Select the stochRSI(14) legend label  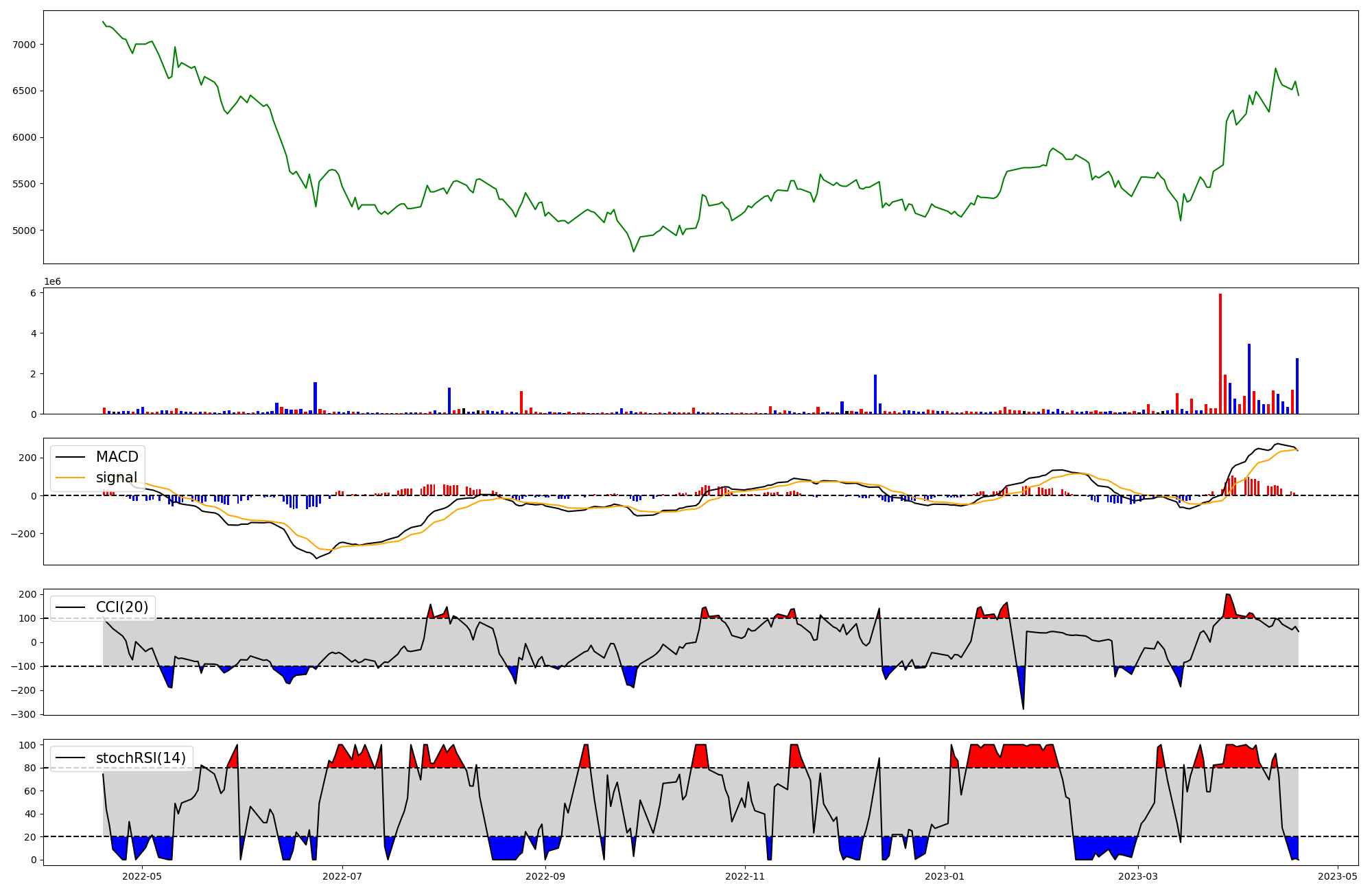[141, 758]
